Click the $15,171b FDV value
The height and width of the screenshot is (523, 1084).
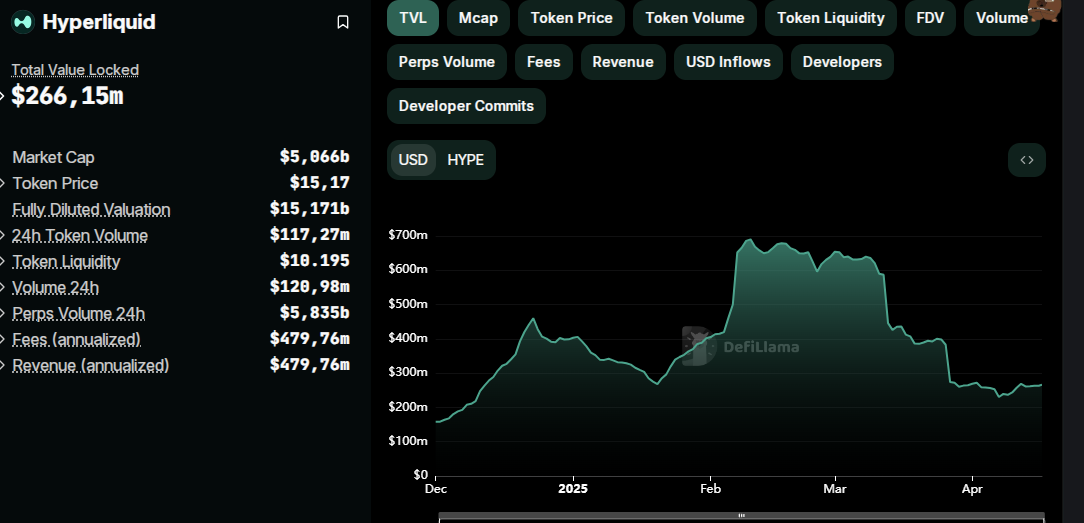310,209
